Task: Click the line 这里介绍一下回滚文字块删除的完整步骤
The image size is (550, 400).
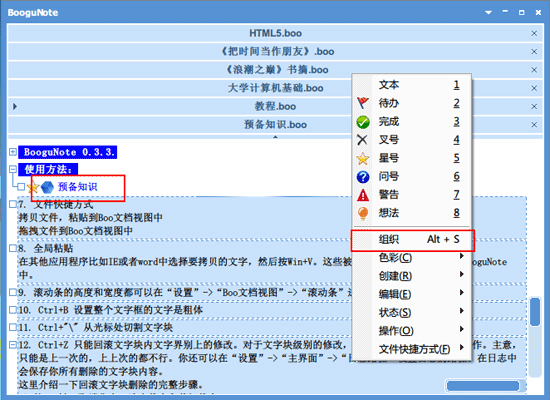Action: pos(110,385)
